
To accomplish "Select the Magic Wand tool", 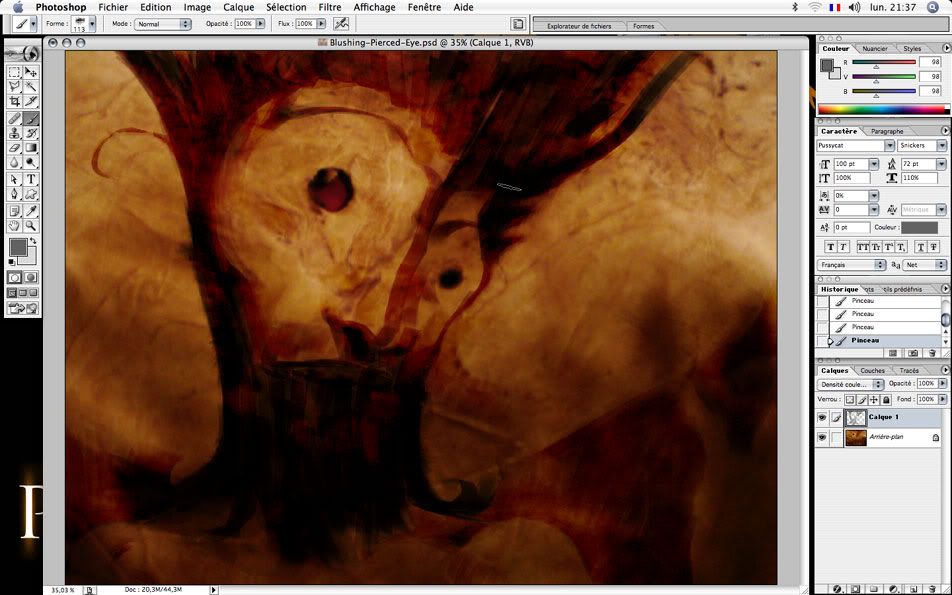I will [x=32, y=87].
